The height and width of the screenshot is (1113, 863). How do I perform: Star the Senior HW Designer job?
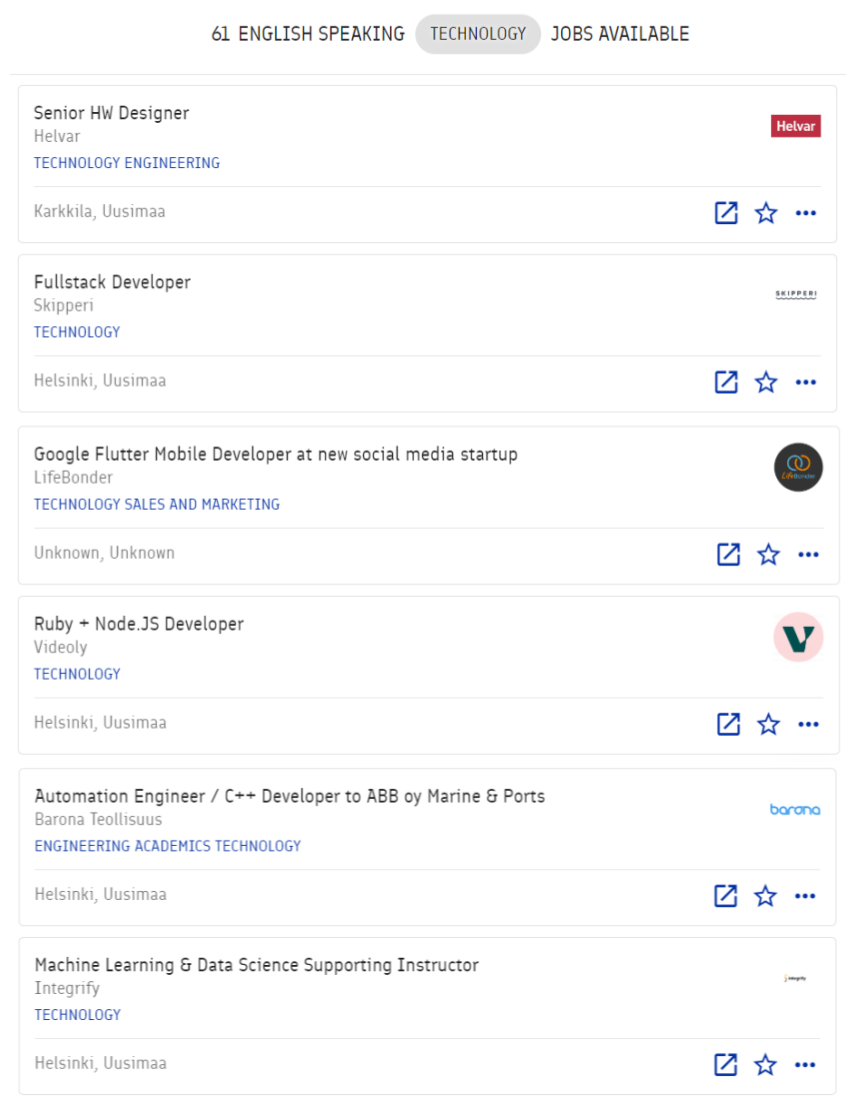[766, 213]
